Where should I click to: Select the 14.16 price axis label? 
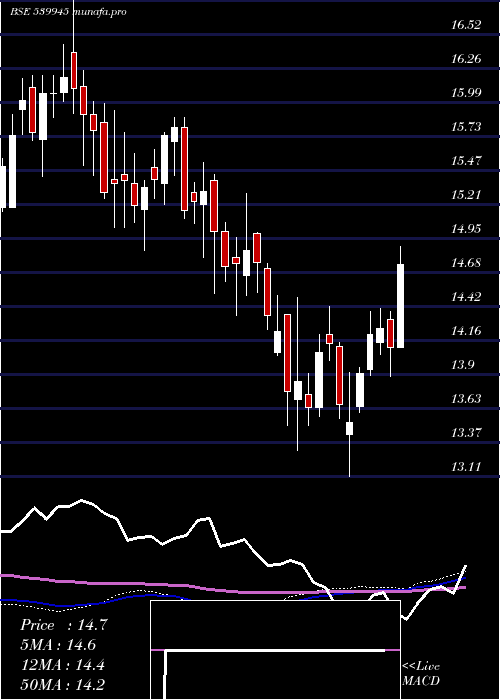[x=466, y=331]
